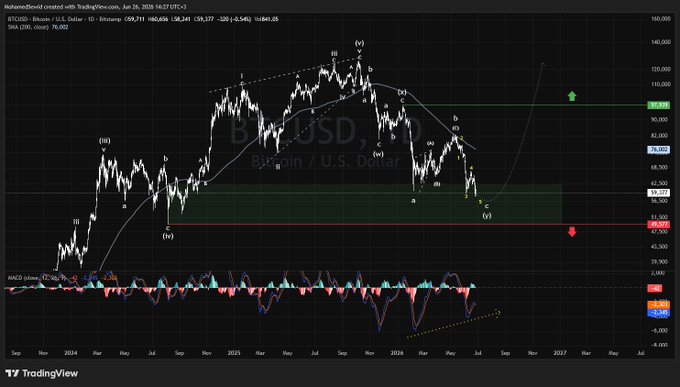Click the 39,900 price axis label
Viewport: 680px width, 387px height.
[659, 262]
